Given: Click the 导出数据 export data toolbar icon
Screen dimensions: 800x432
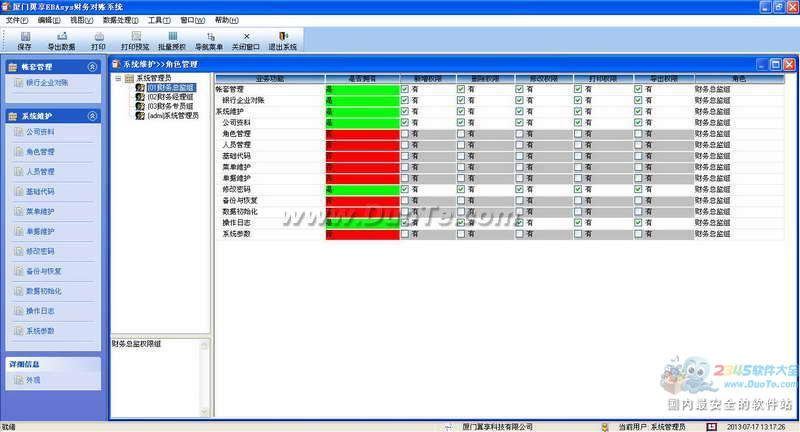Looking at the screenshot, I should point(62,41).
